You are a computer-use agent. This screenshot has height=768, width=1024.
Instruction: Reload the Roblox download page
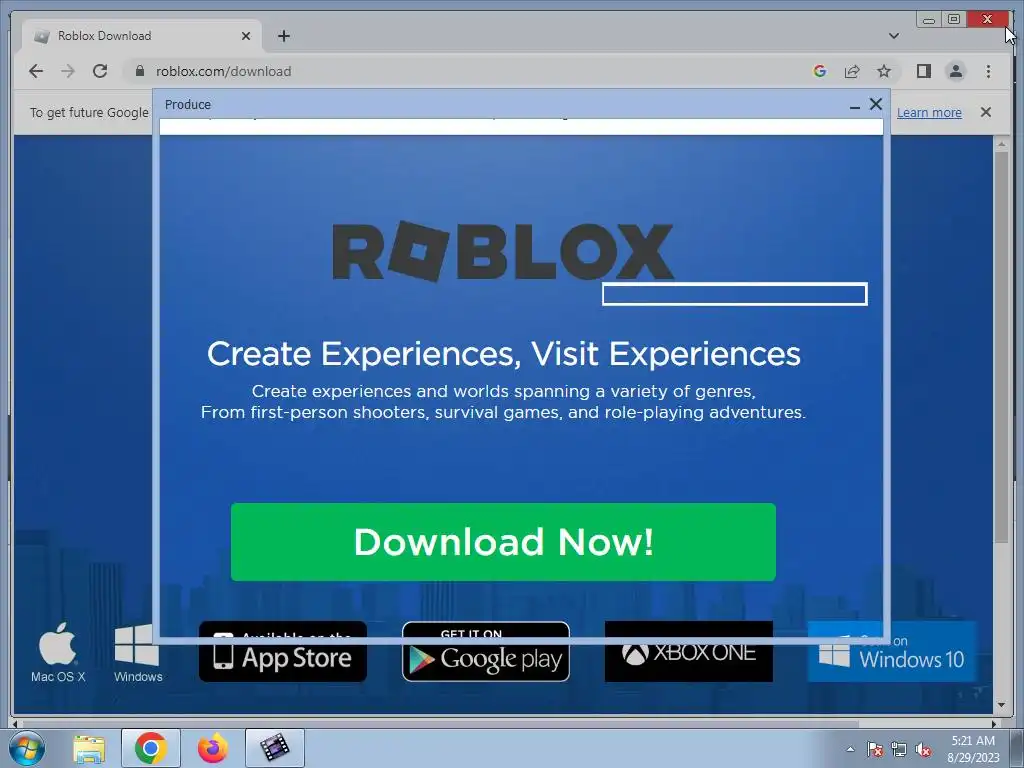(x=100, y=71)
